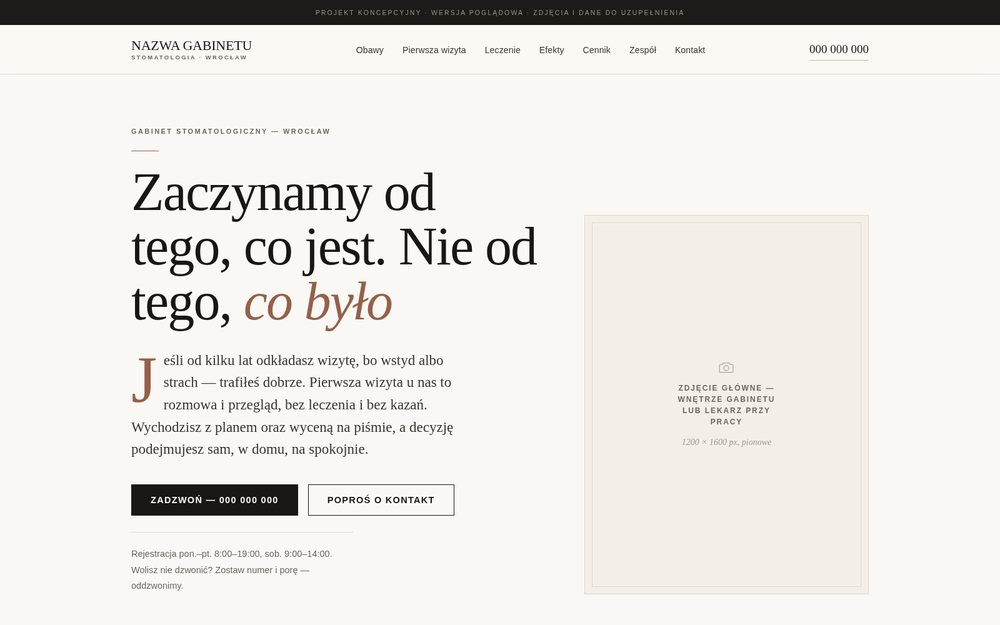Click the ZADZWOŃ — 000 000 000 button
Screen dimensions: 1000x625
(x=214, y=500)
